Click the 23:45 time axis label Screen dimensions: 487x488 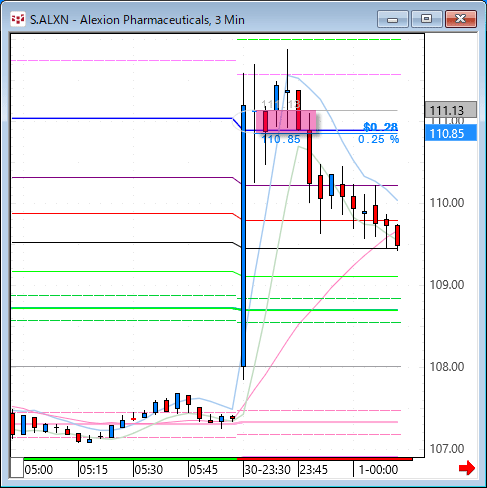pyautogui.click(x=313, y=470)
